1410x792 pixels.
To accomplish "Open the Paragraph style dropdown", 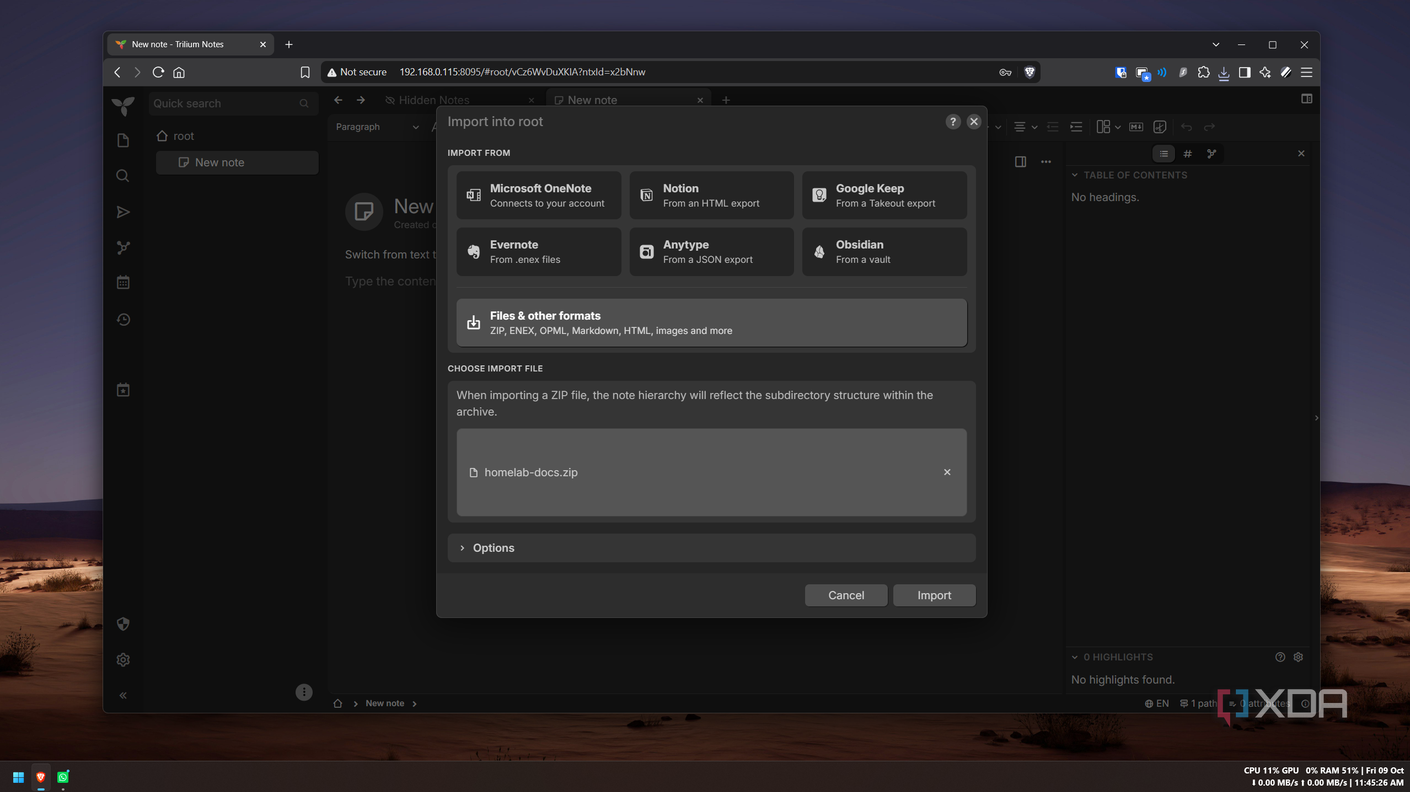I will tap(377, 127).
